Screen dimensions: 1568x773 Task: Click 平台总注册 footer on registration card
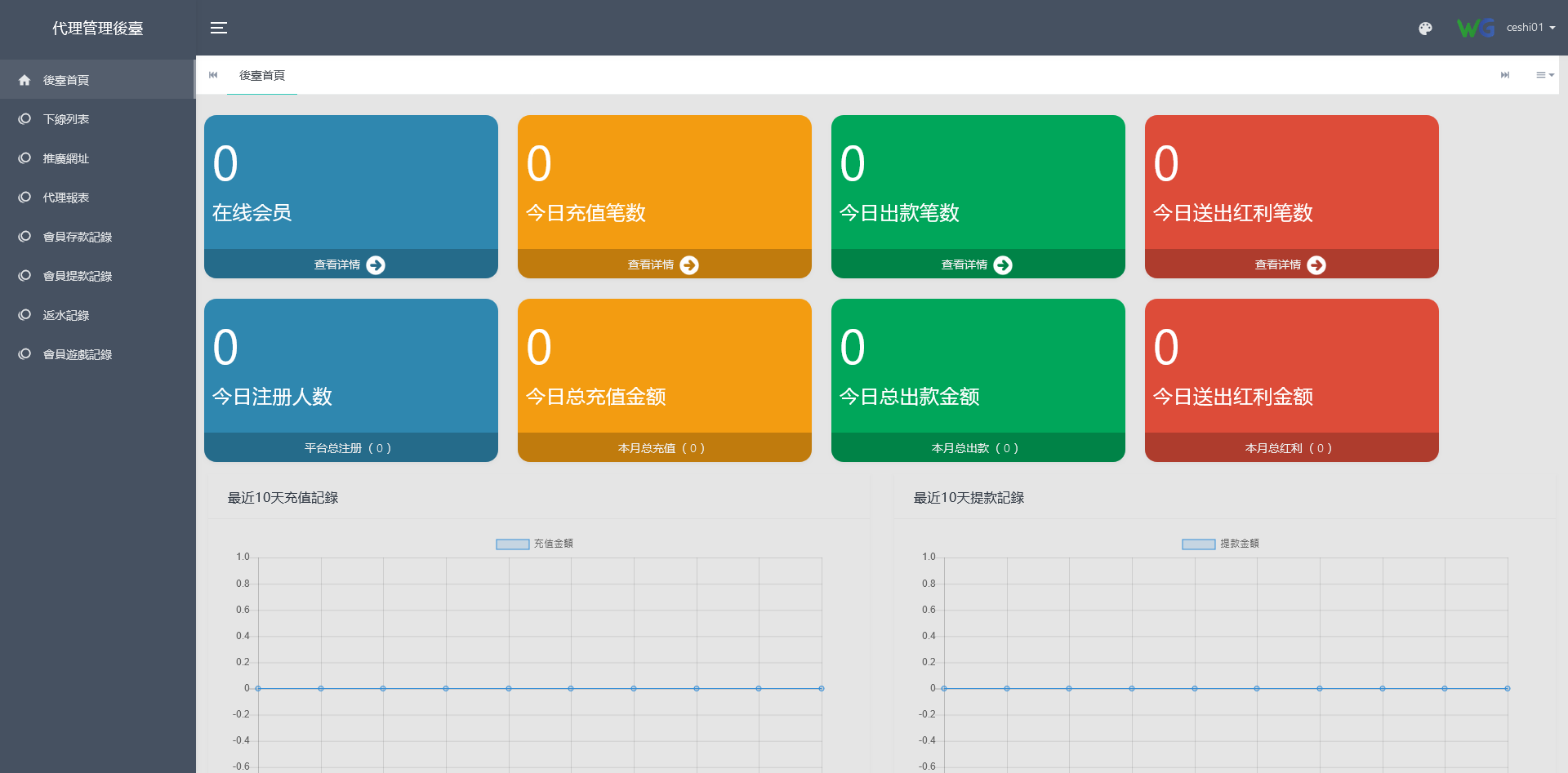pos(349,448)
